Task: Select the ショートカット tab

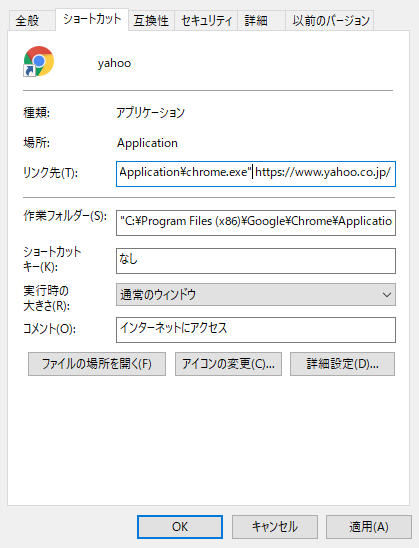Action: tap(92, 19)
